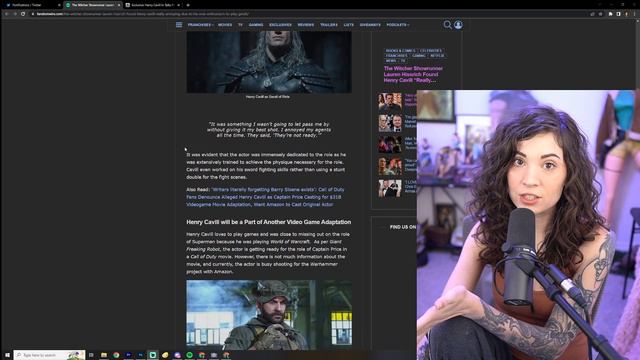Screen dimensions: 640x360
Task: Click the Task View taskbar icon
Action: (91, 355)
